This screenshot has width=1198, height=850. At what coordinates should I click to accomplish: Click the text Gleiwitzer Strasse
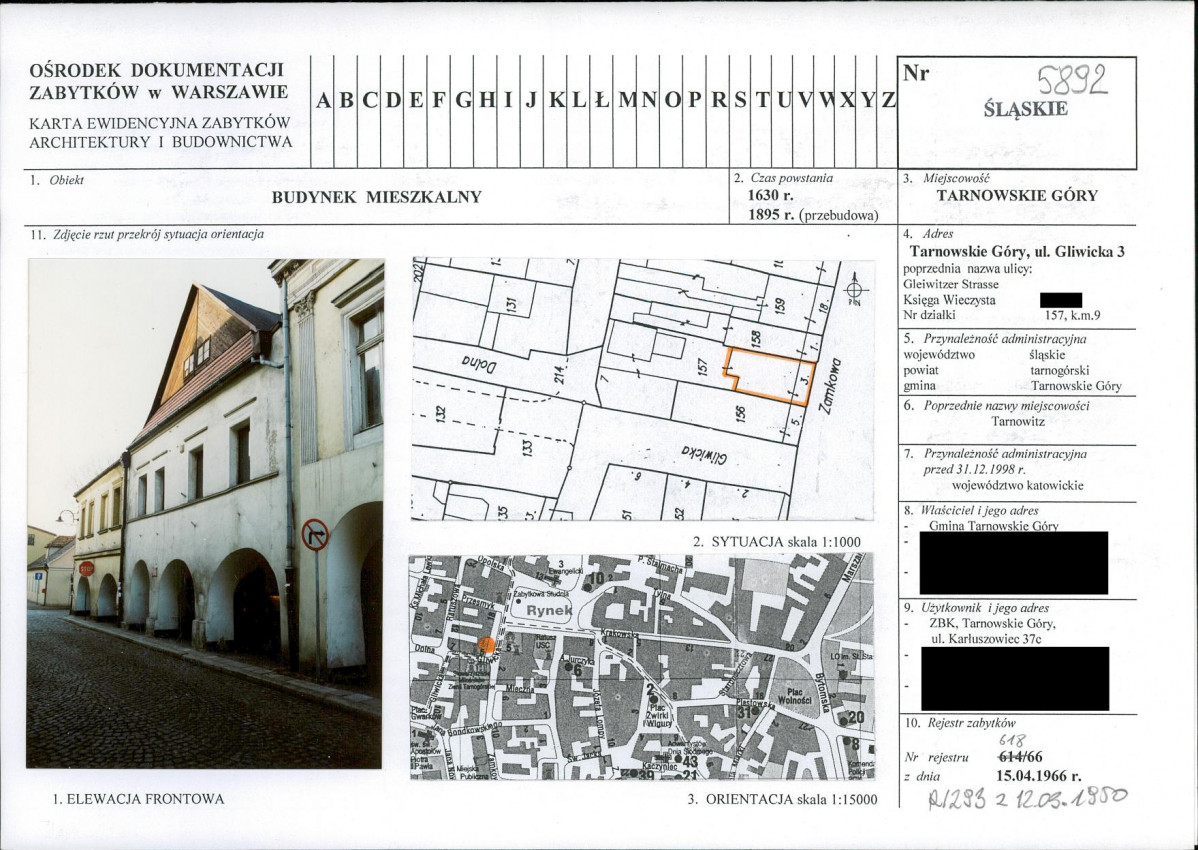[x=950, y=284]
